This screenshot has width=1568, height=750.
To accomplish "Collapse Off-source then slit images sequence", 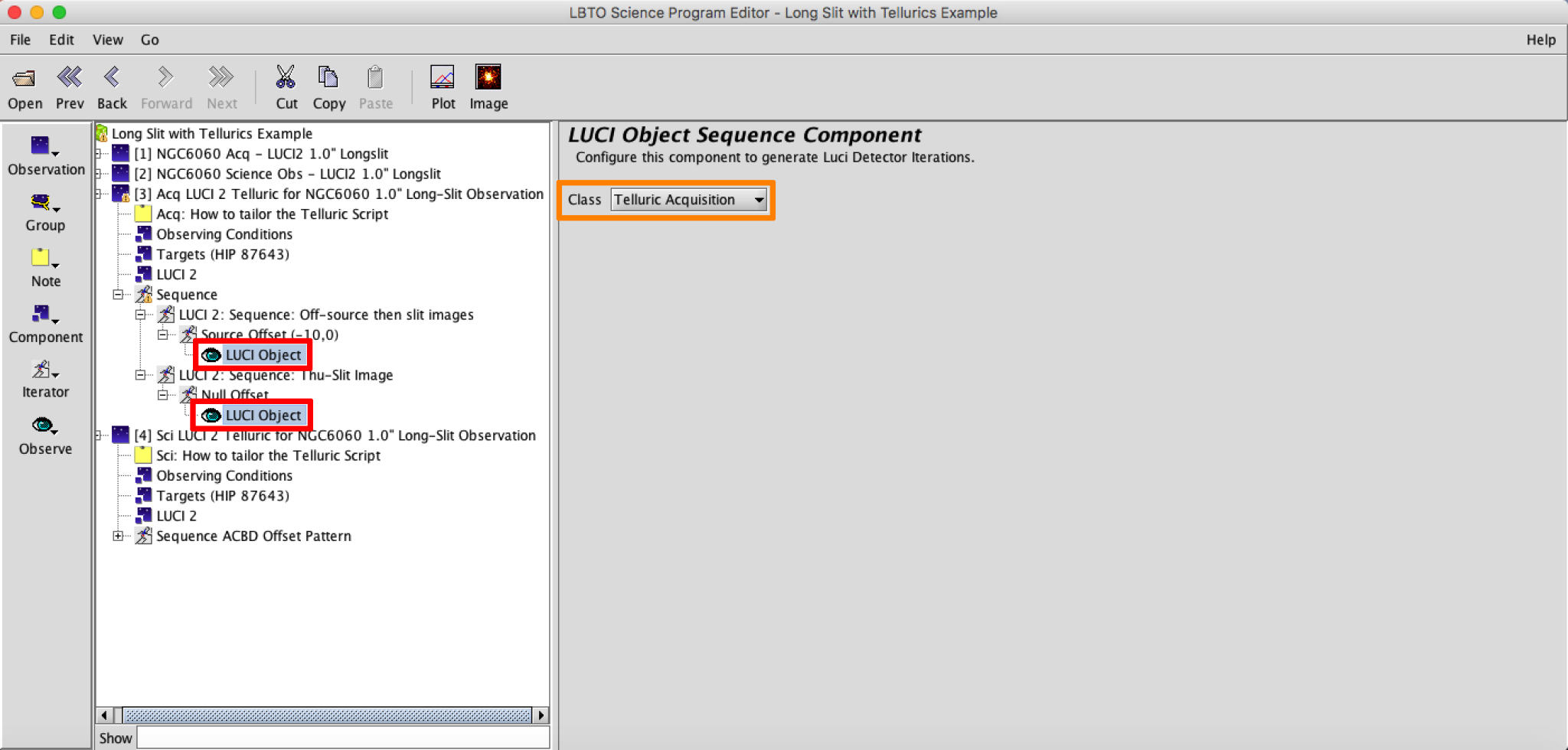I will (x=140, y=315).
